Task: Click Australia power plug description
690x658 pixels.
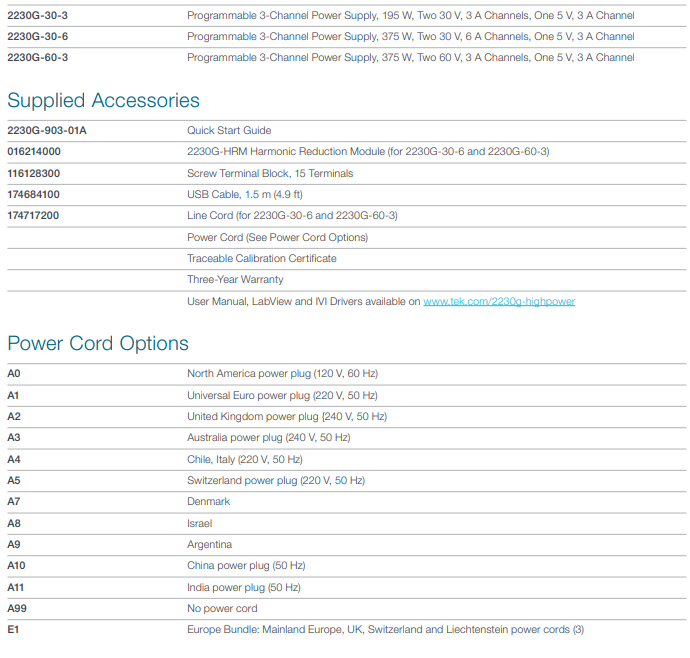Action: pos(268,438)
